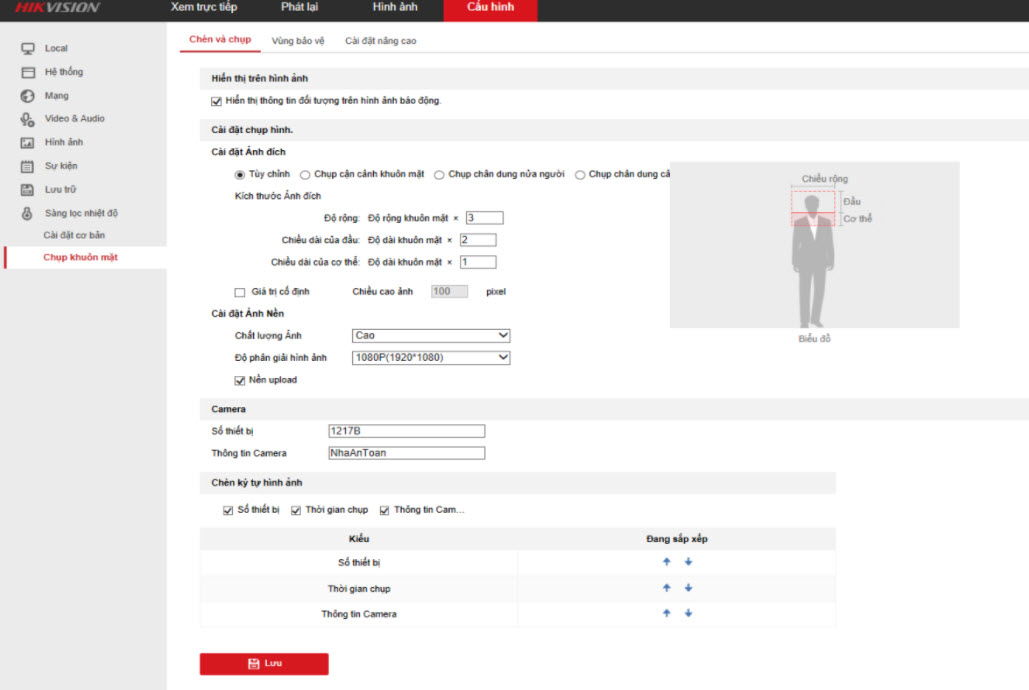Image resolution: width=1029 pixels, height=690 pixels.
Task: Move Thông tin Camera row up
Action: [x=666, y=613]
